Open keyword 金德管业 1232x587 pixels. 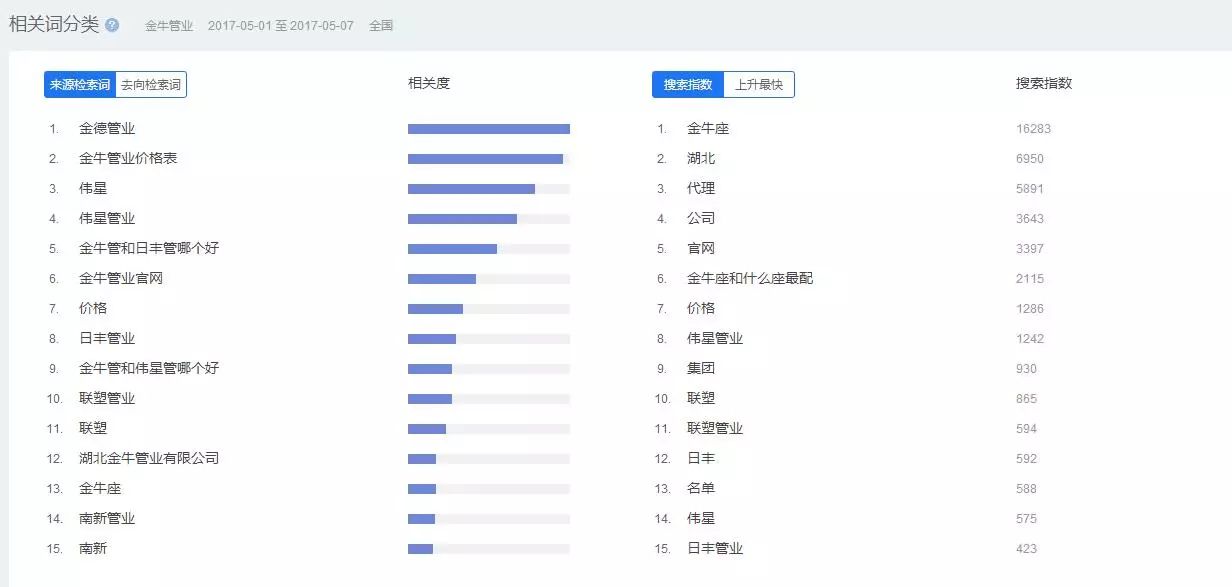[x=107, y=129]
